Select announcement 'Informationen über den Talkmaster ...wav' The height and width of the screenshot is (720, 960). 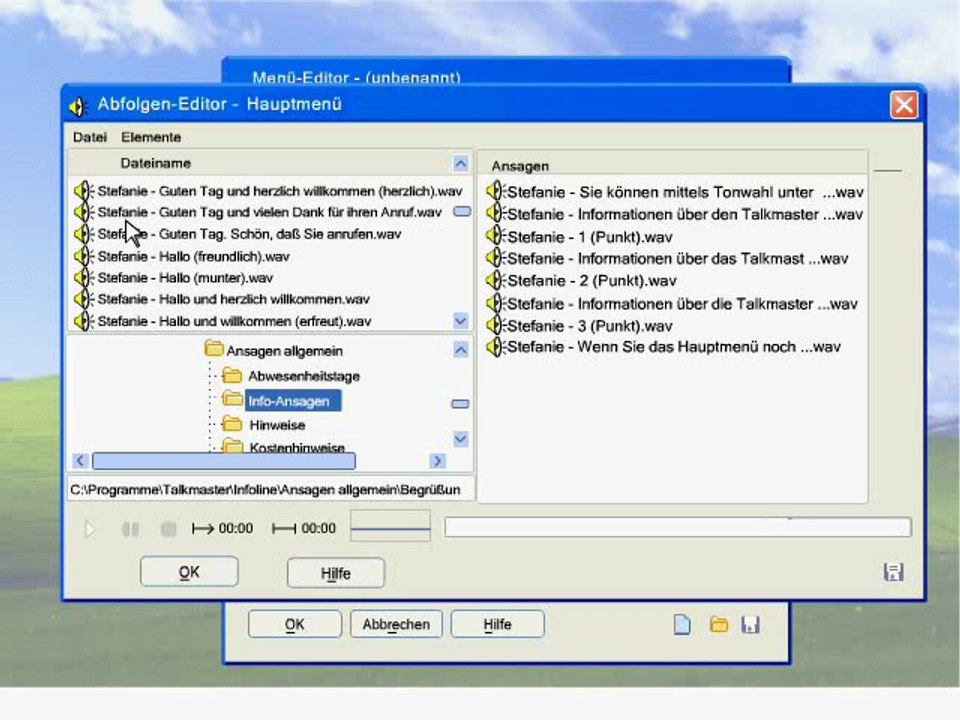(685, 214)
